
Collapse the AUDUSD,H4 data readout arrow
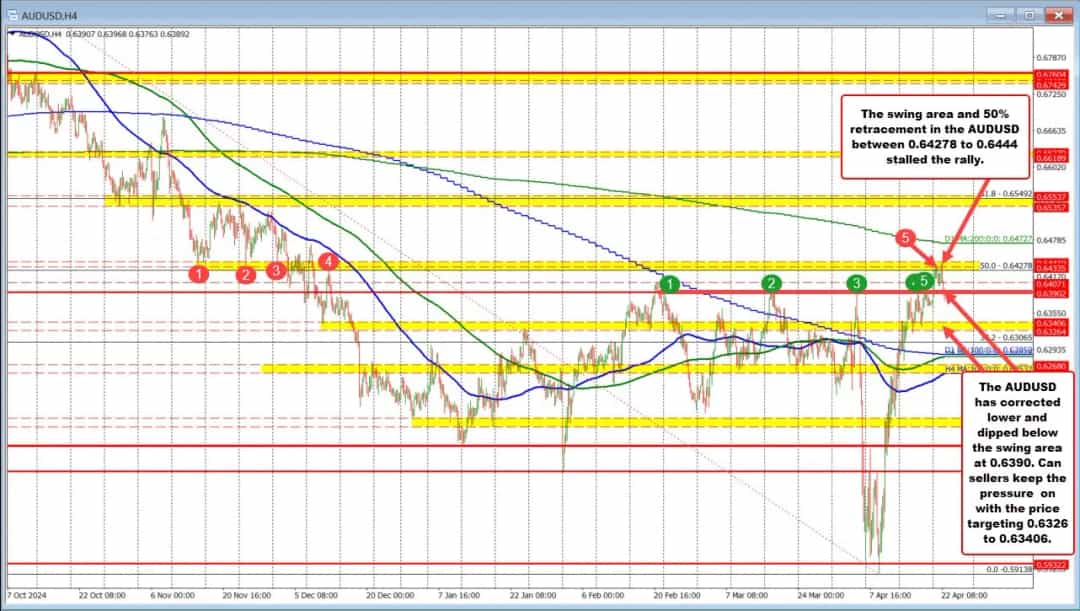(13, 33)
